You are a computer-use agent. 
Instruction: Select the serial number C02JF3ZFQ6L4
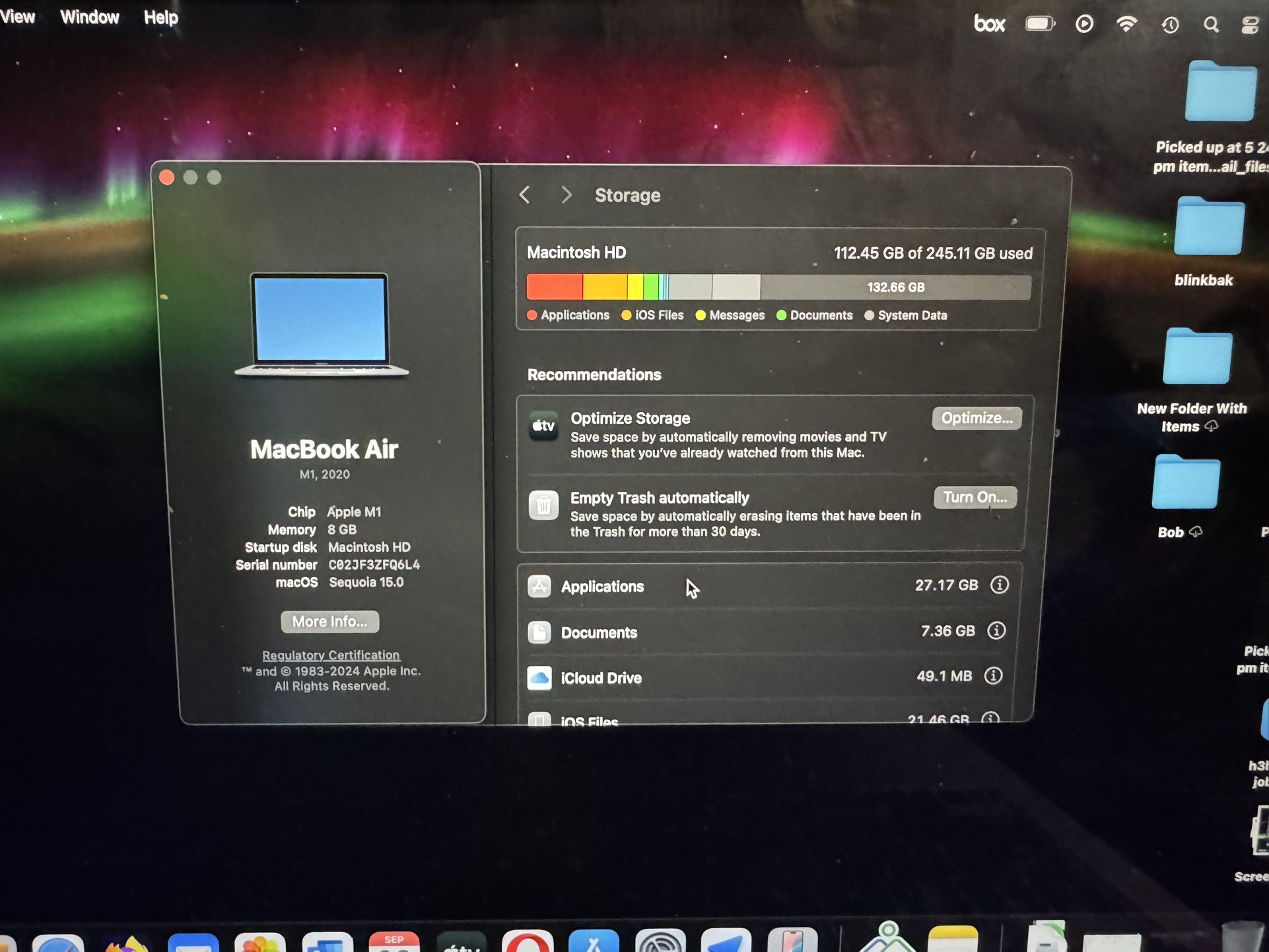click(374, 564)
